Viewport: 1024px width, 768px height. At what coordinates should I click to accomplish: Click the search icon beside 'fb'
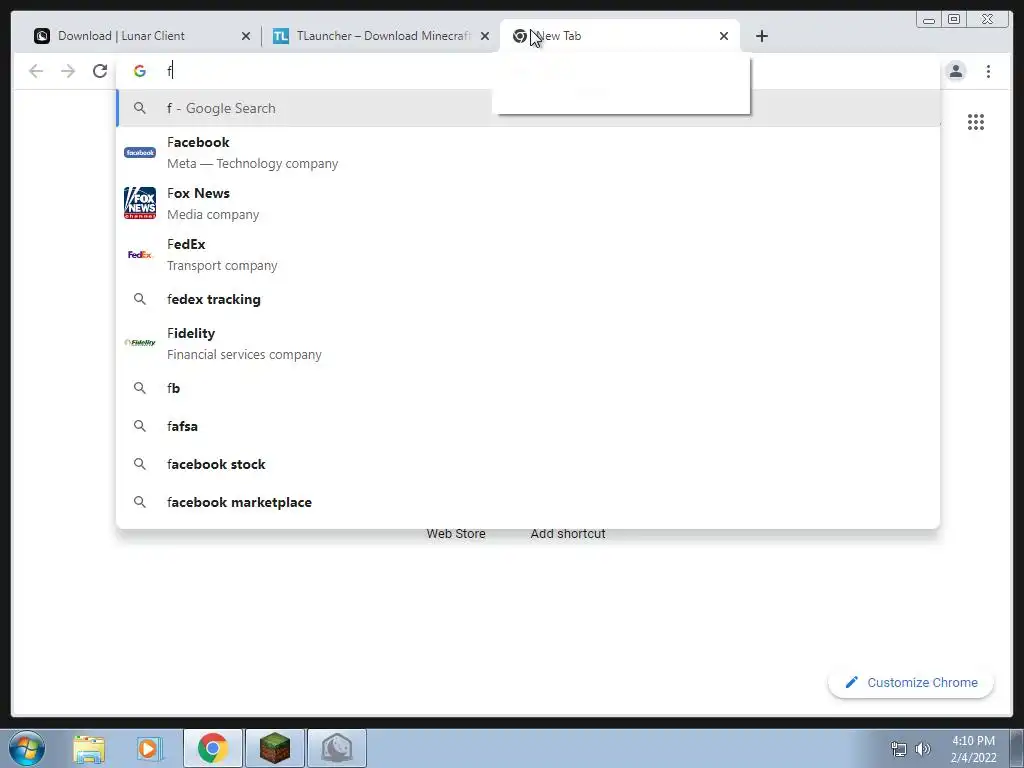pos(140,388)
